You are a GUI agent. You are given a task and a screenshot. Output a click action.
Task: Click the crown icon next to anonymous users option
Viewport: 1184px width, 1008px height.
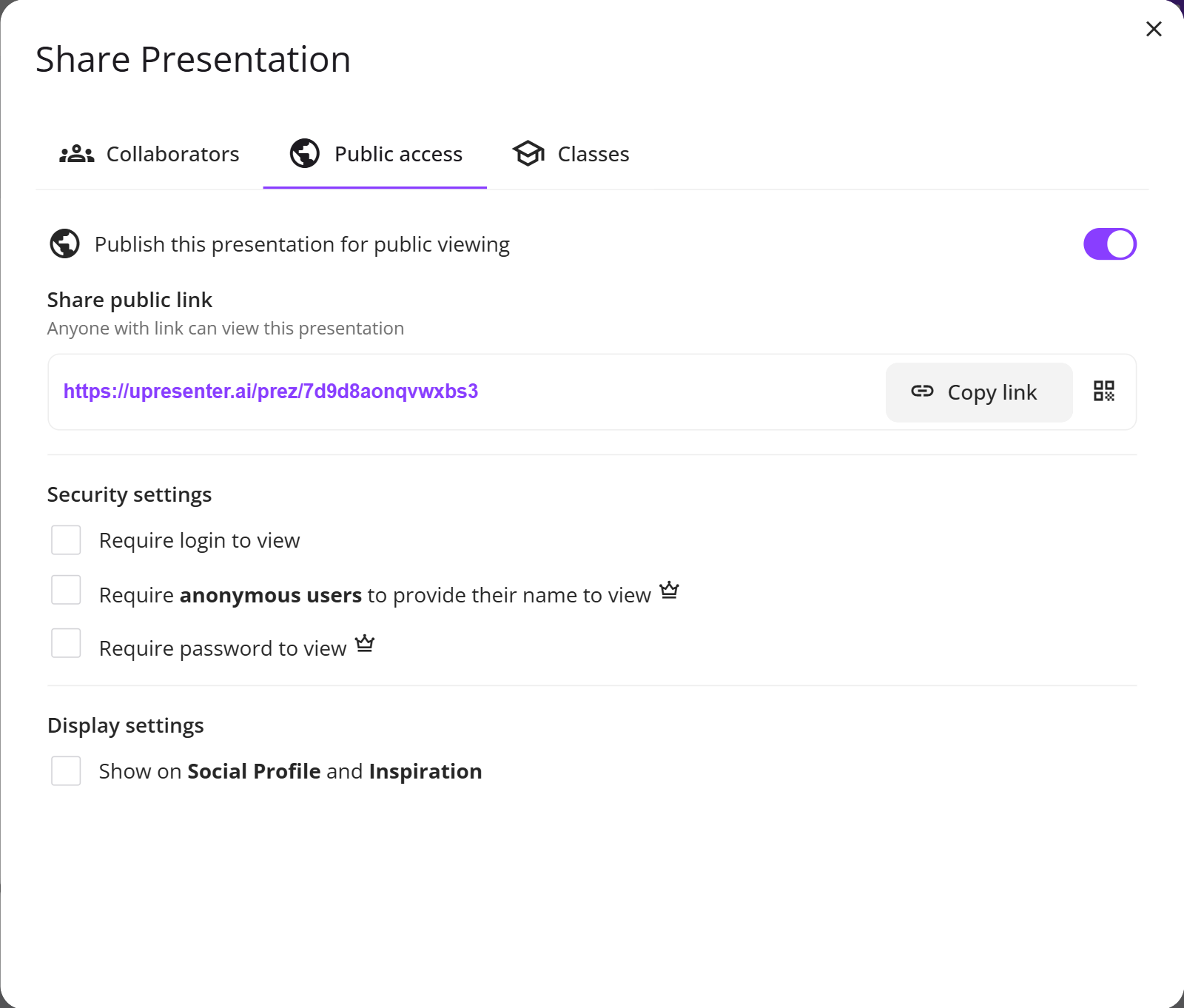tap(670, 591)
